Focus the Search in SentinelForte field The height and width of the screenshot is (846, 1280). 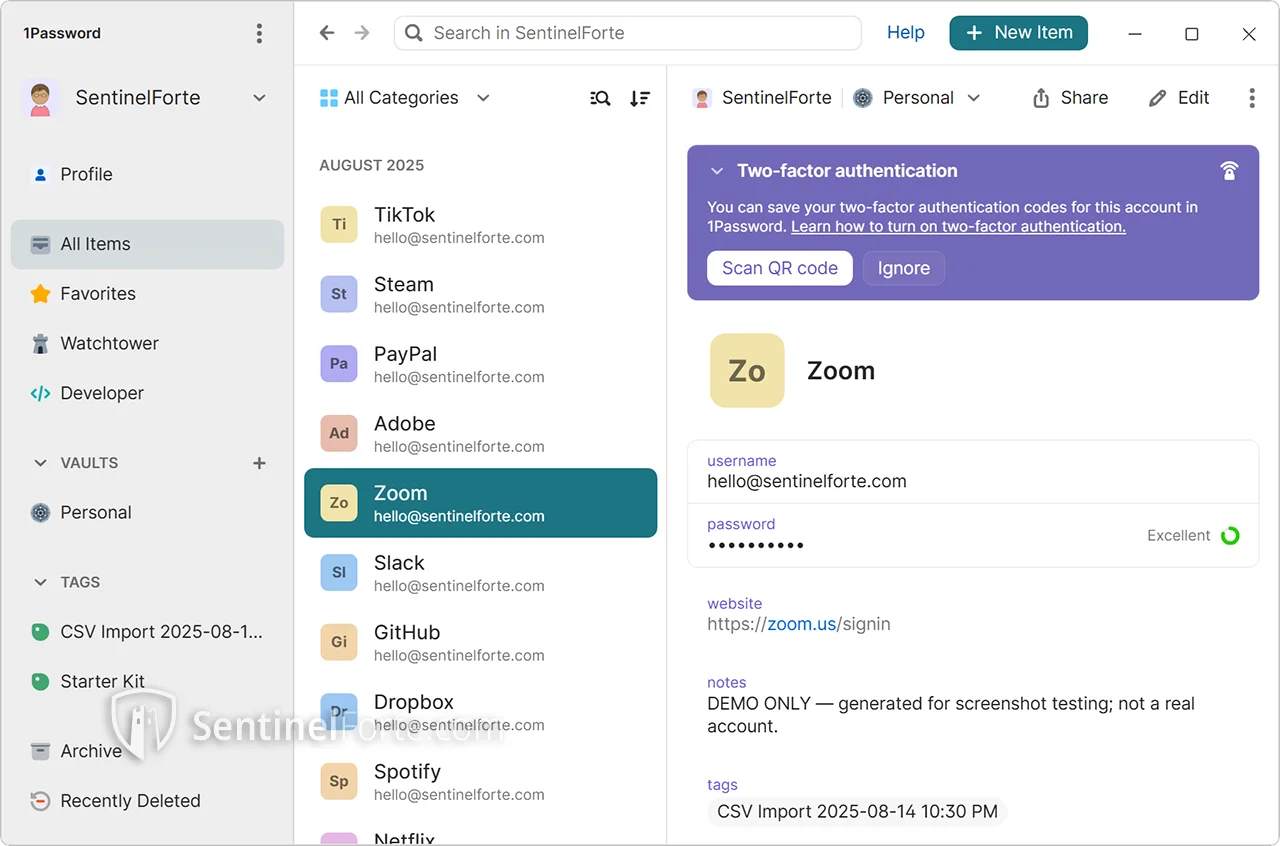(x=628, y=33)
